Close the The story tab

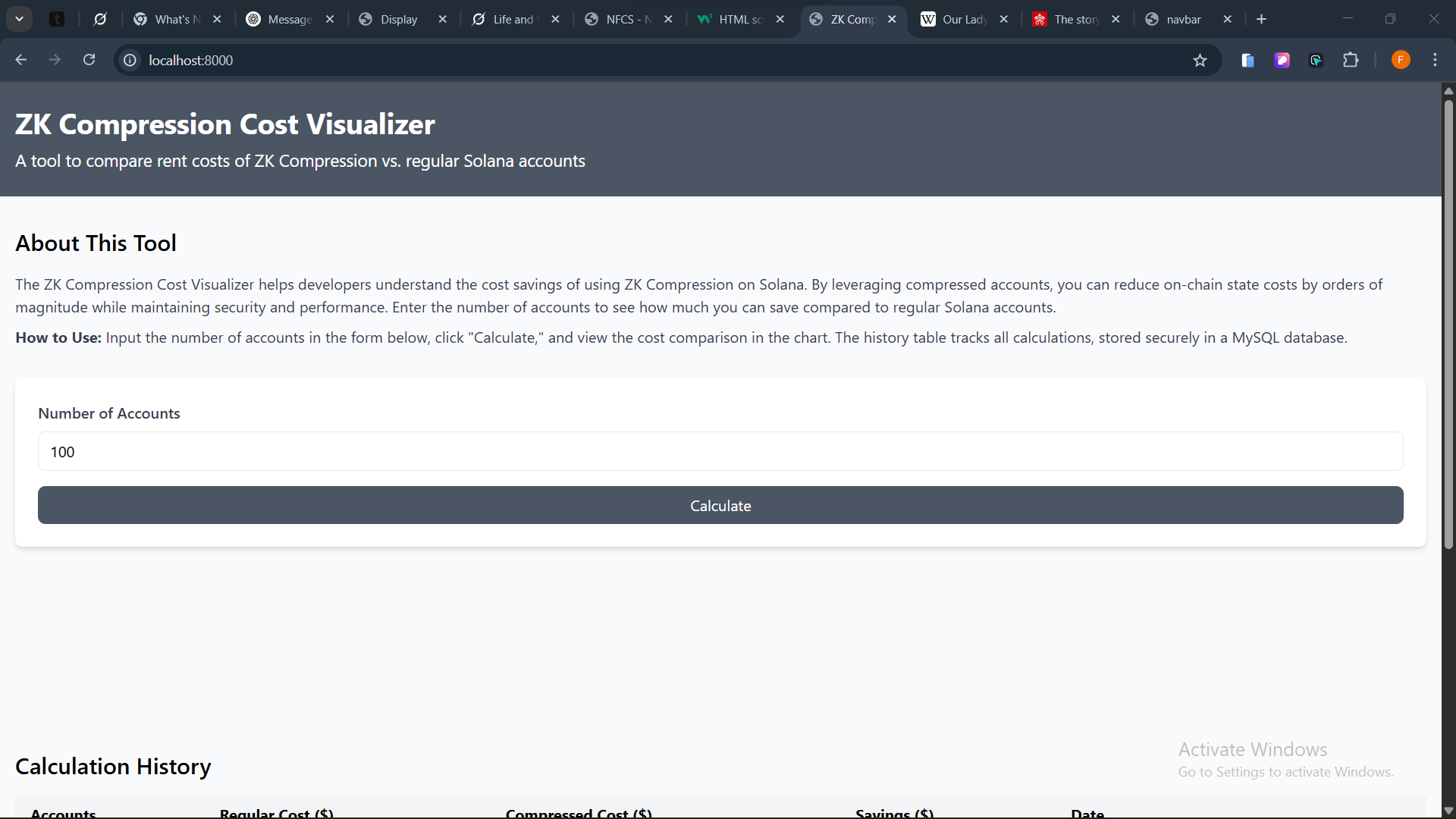point(1116,19)
